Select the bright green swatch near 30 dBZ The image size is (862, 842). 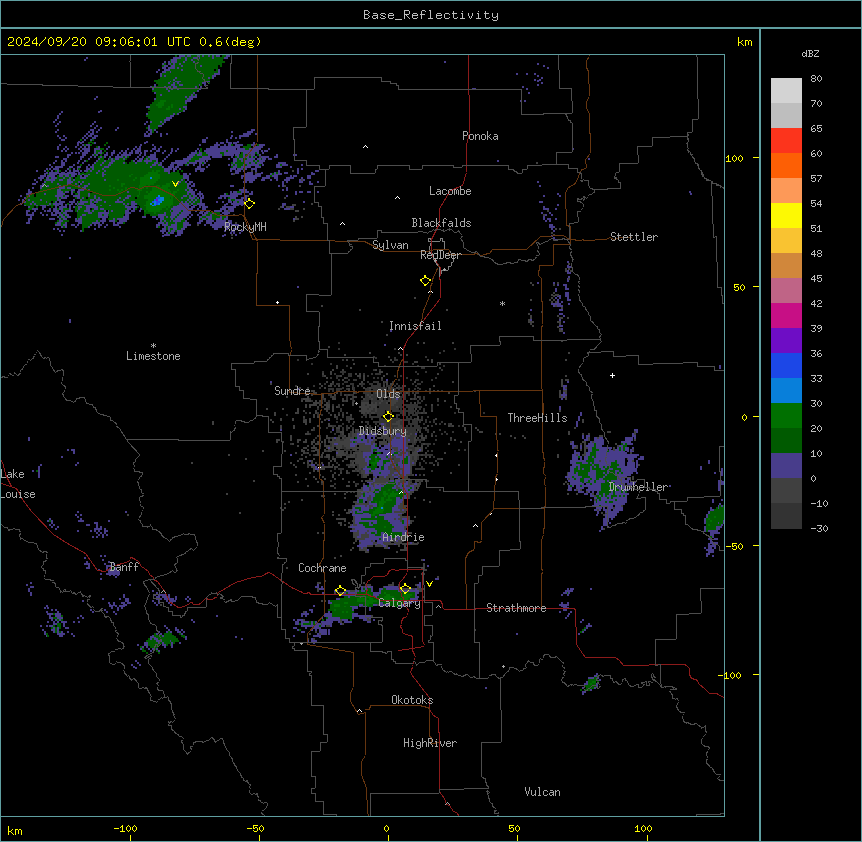point(786,416)
